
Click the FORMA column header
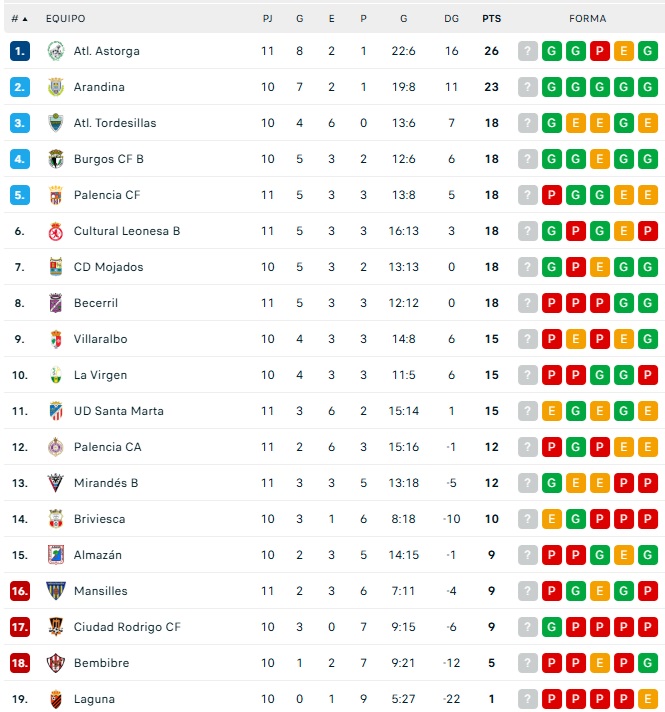pos(587,19)
